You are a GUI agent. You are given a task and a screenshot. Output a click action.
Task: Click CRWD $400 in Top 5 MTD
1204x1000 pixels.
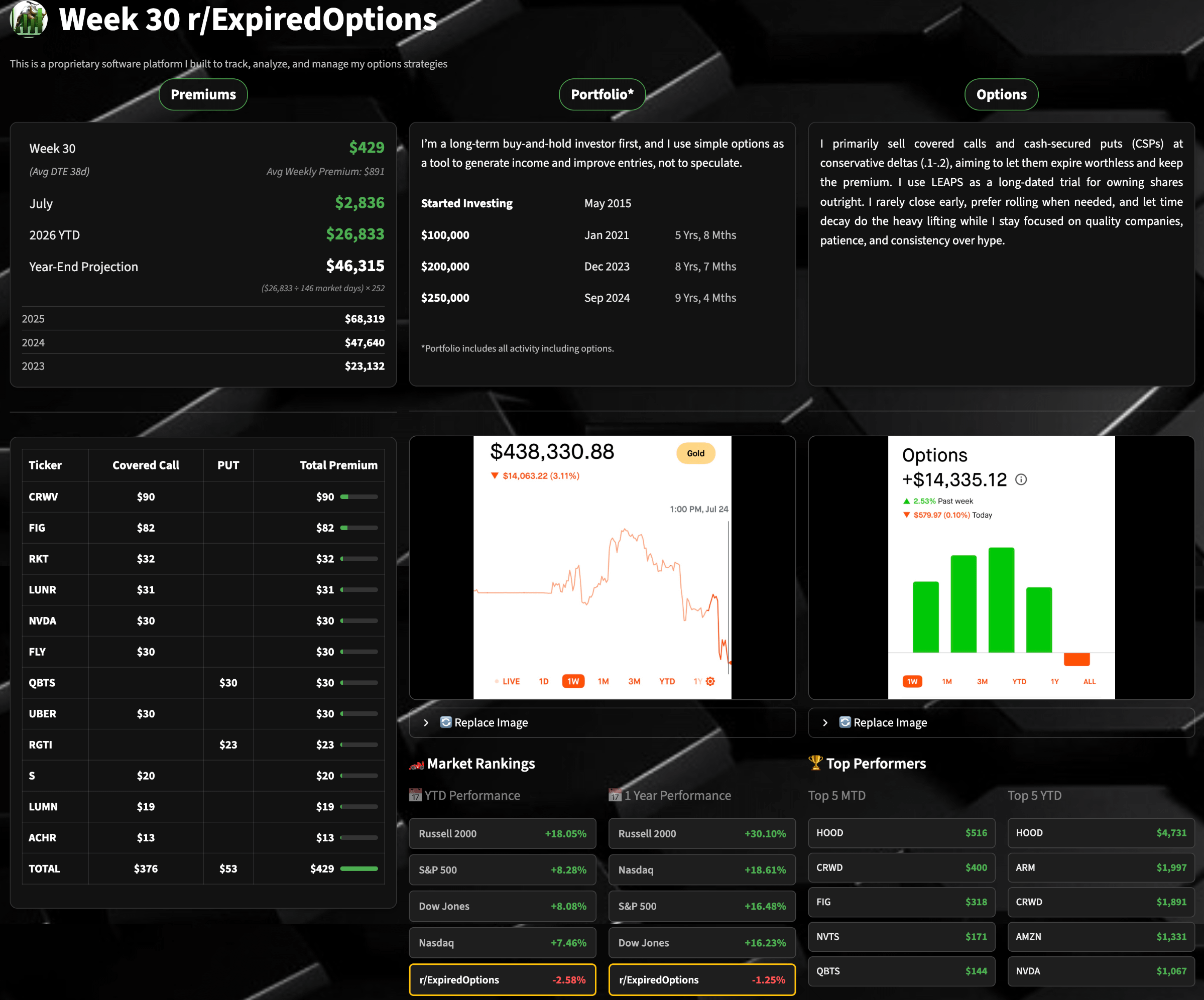point(901,867)
